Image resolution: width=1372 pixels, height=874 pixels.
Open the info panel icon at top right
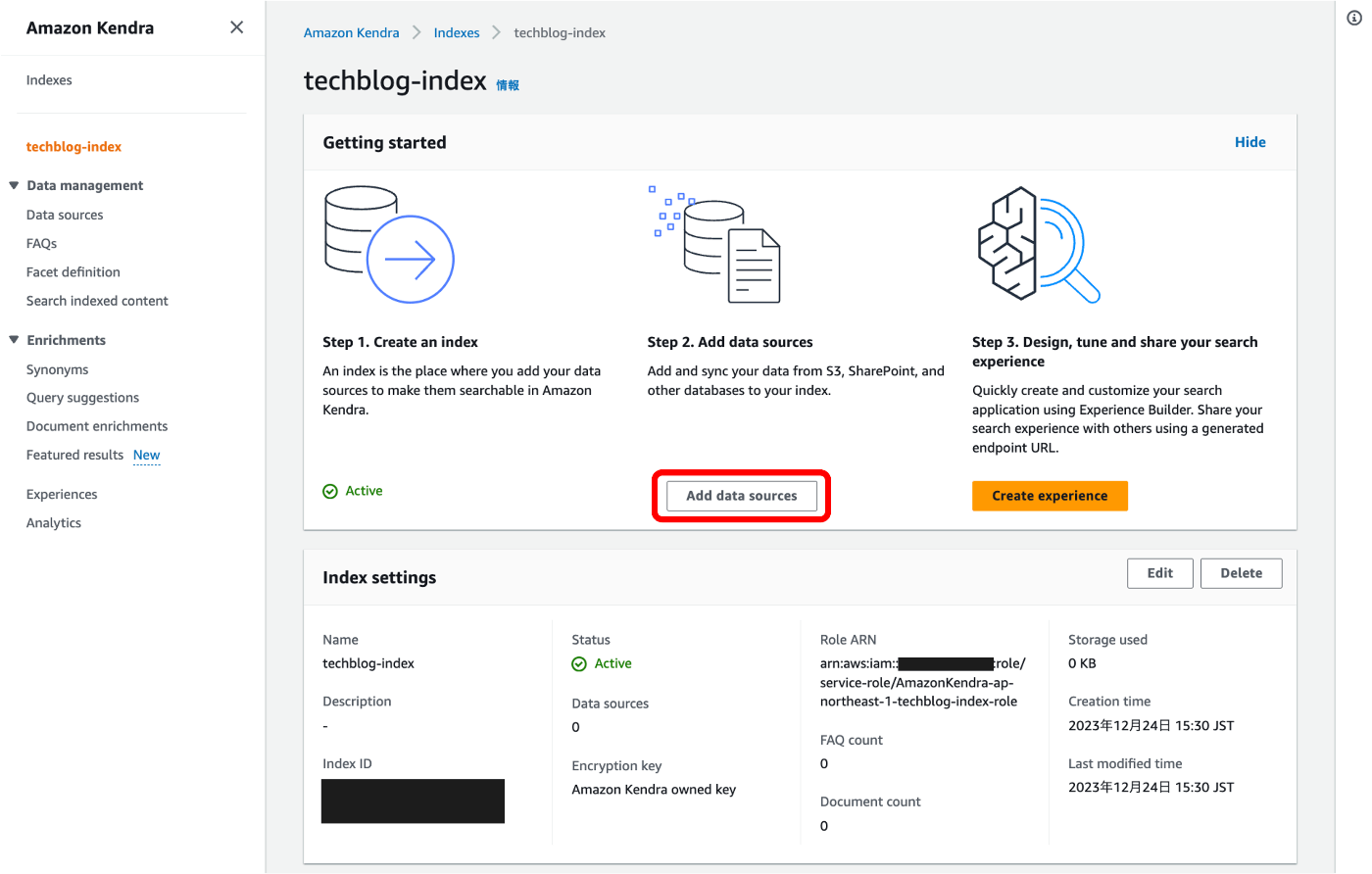(1354, 18)
